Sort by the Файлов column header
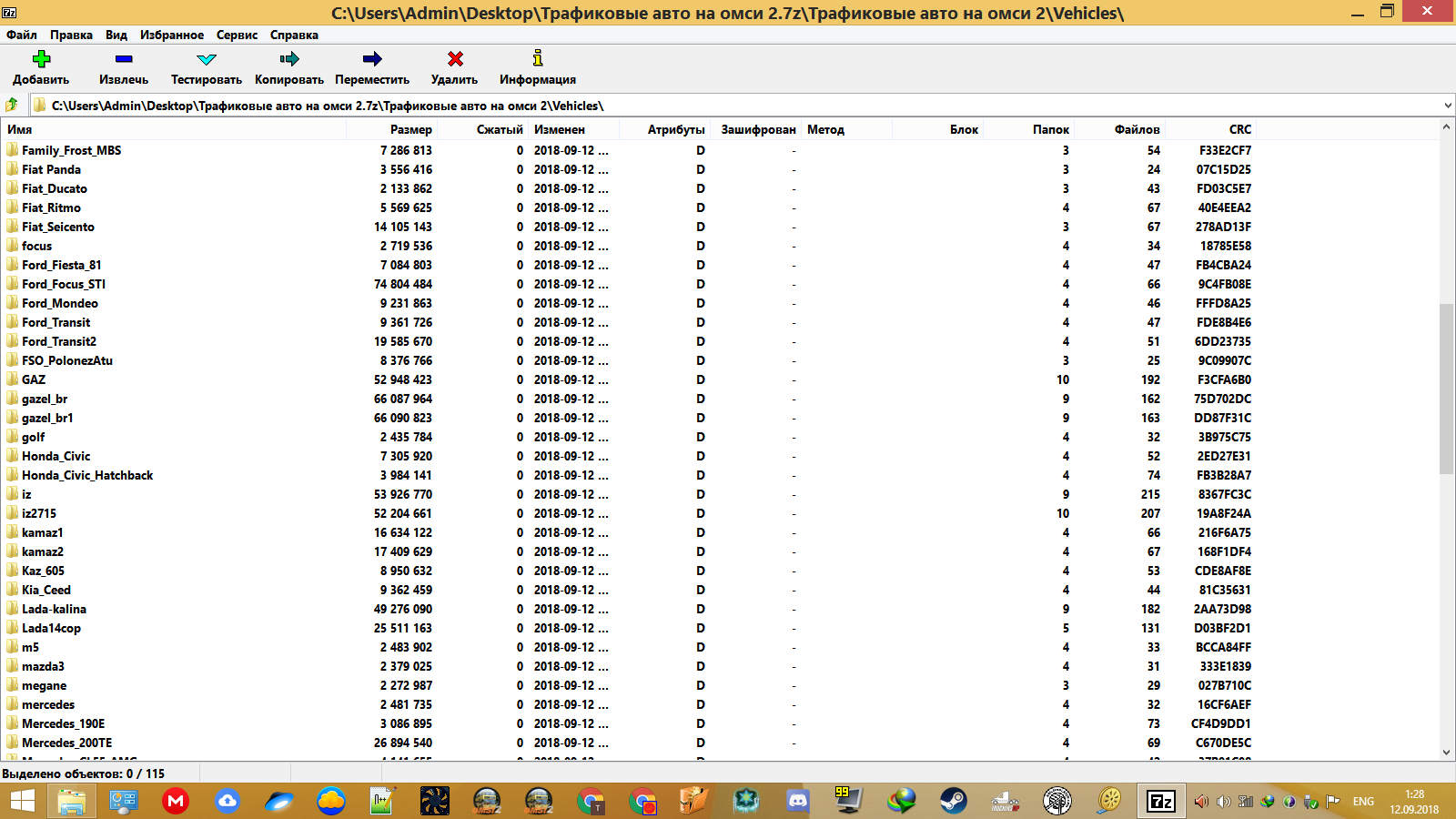This screenshot has height=819, width=1456. point(1119,129)
